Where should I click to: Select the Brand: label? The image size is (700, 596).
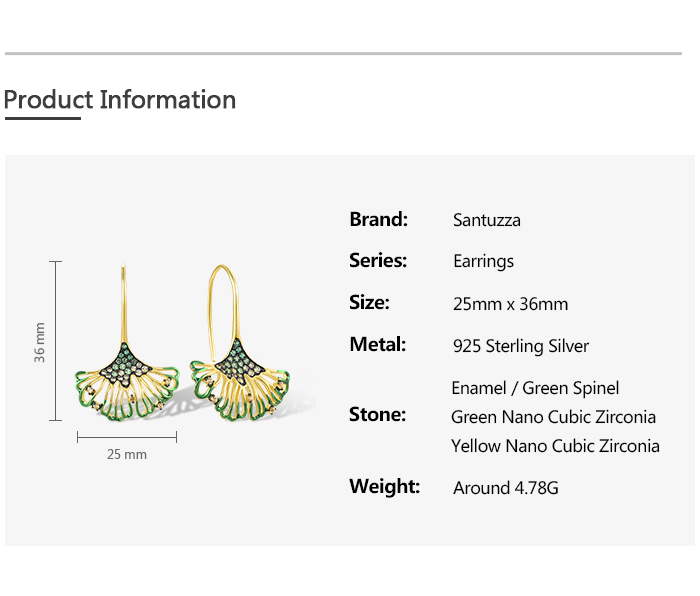378,219
